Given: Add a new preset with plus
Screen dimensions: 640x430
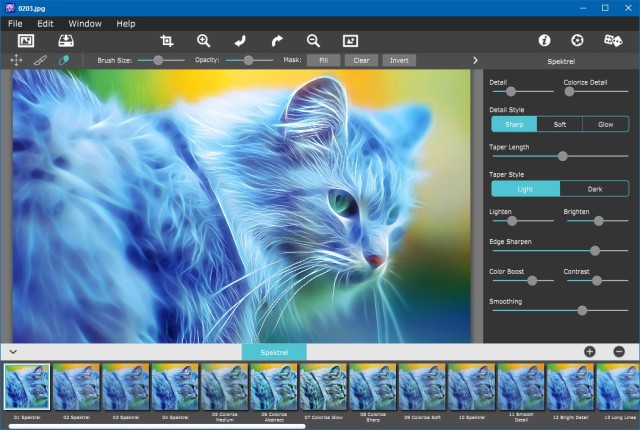Looking at the screenshot, I should point(589,351).
